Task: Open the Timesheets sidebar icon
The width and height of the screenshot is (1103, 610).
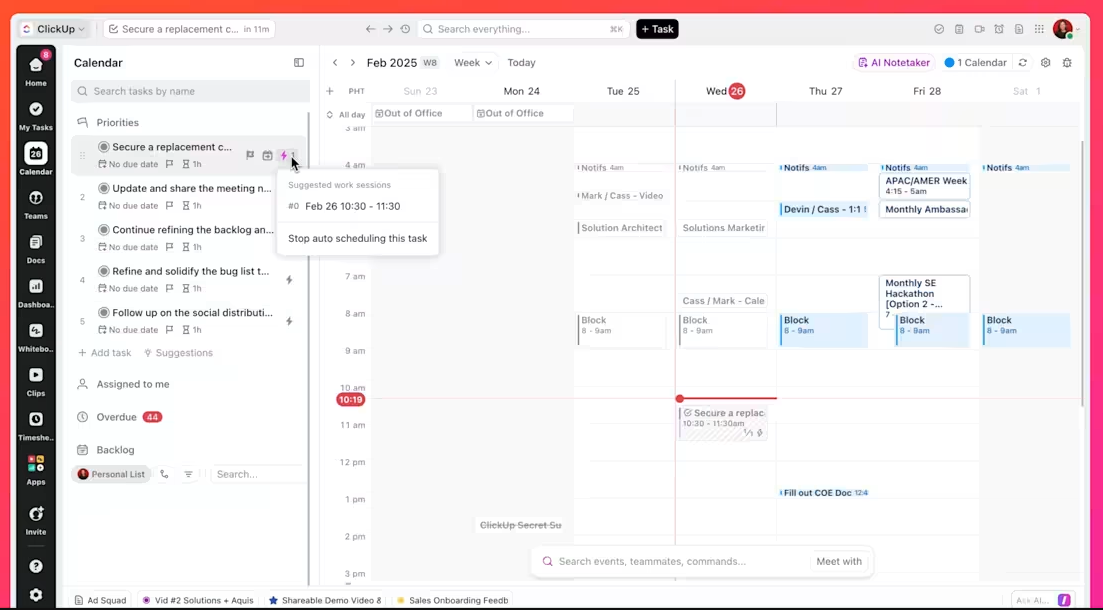Action: [x=36, y=425]
